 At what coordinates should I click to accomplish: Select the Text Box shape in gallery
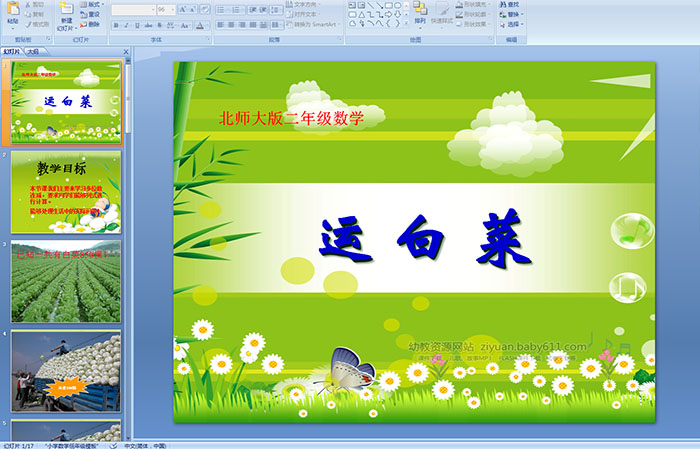tap(353, 5)
